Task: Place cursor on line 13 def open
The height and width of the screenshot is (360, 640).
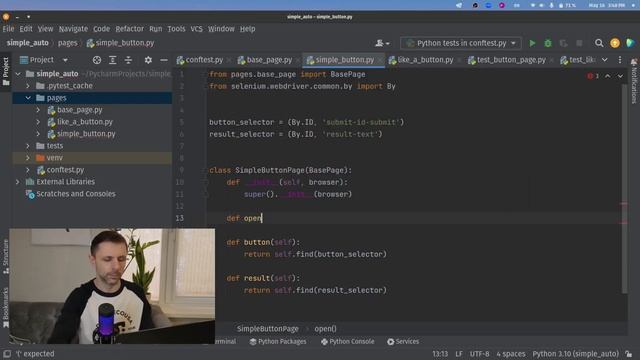Action: pos(244,218)
